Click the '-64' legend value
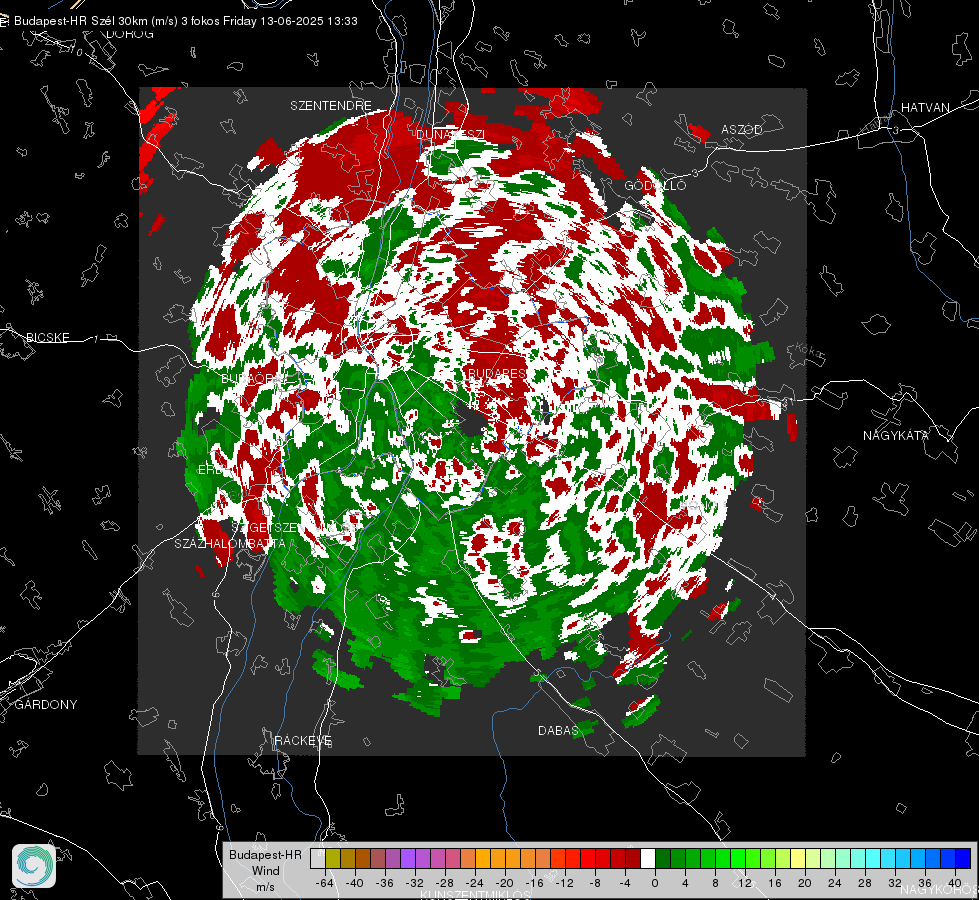The width and height of the screenshot is (979, 900). [325, 883]
